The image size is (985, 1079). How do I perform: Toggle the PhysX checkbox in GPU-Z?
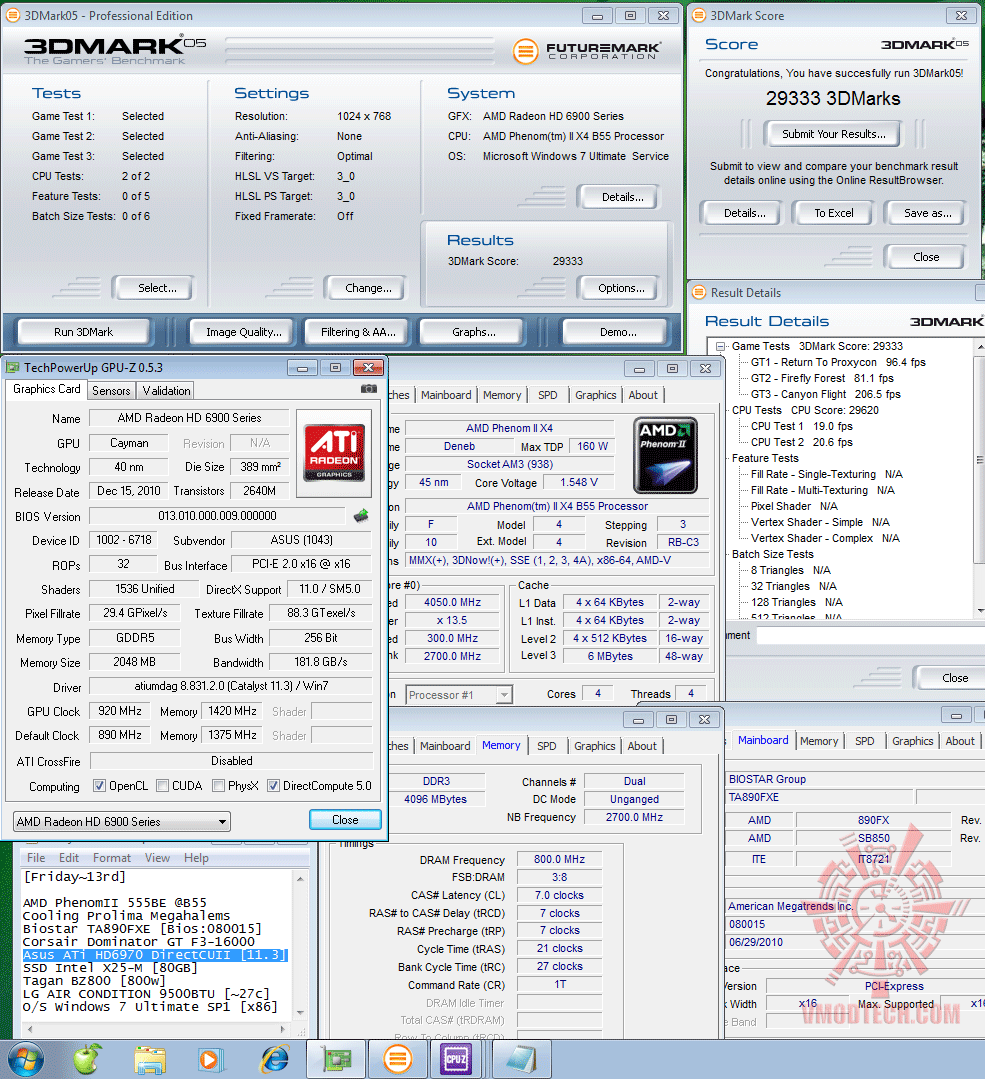tap(218, 786)
